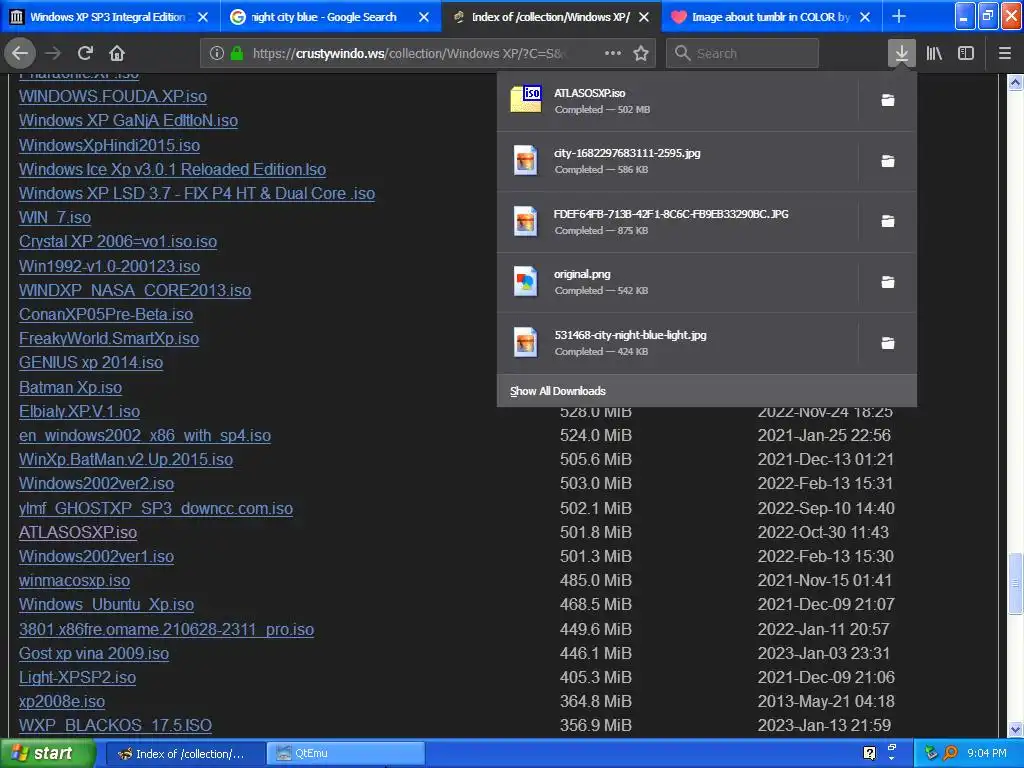The image size is (1024, 768).
Task: Open Windows XP LSD 3.7 iso link
Action: click(197, 194)
